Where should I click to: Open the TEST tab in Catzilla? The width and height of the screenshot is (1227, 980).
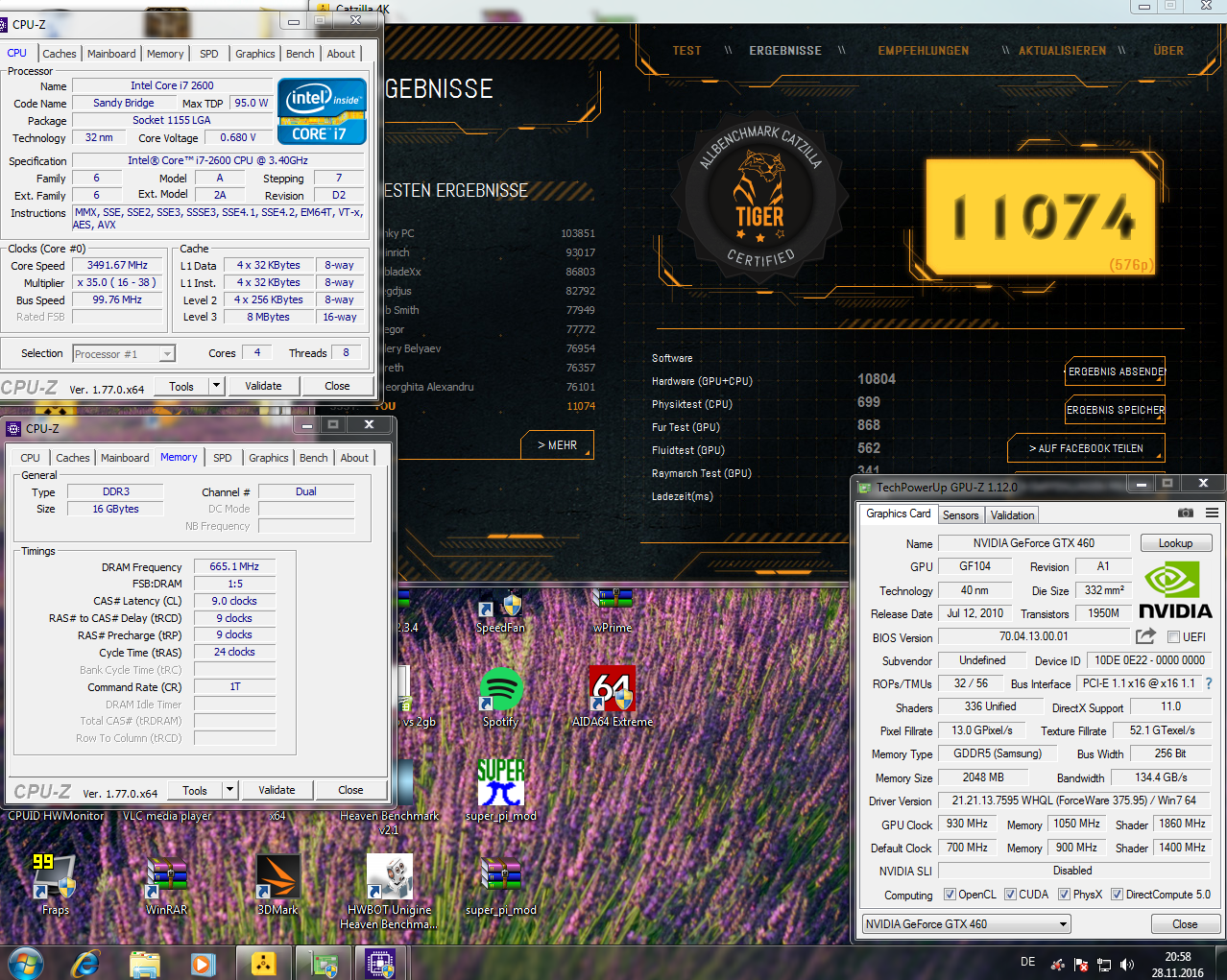click(x=686, y=51)
